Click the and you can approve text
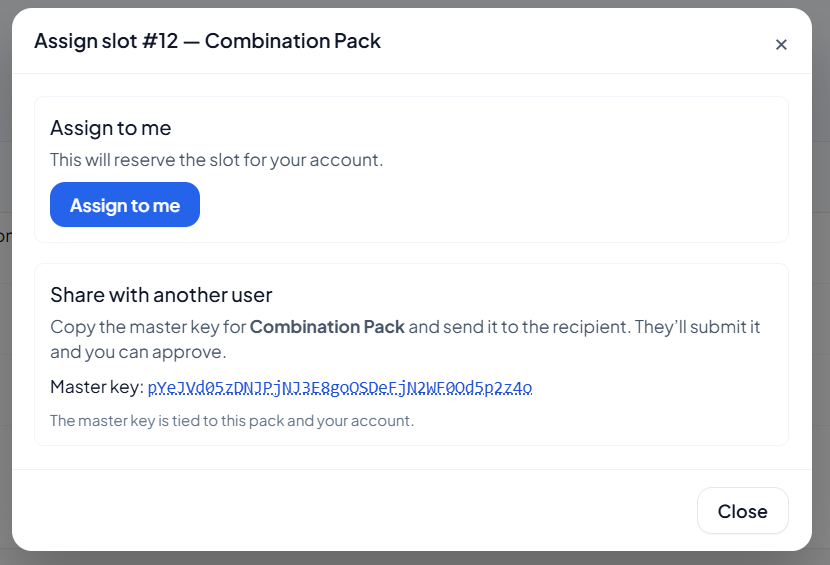Viewport: 830px width, 565px height. coord(138,352)
